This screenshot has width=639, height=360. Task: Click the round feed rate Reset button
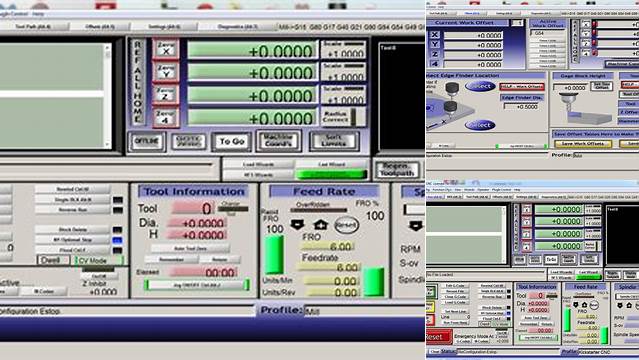346,225
